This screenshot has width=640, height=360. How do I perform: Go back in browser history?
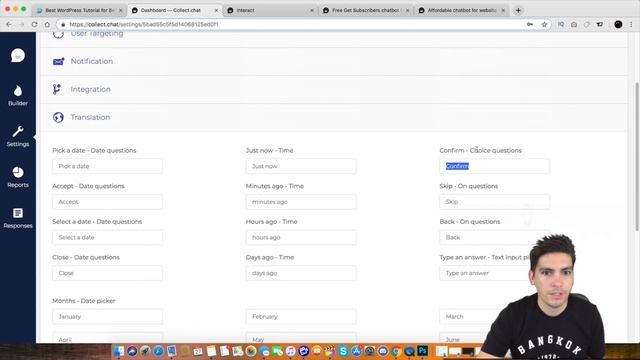coord(9,24)
